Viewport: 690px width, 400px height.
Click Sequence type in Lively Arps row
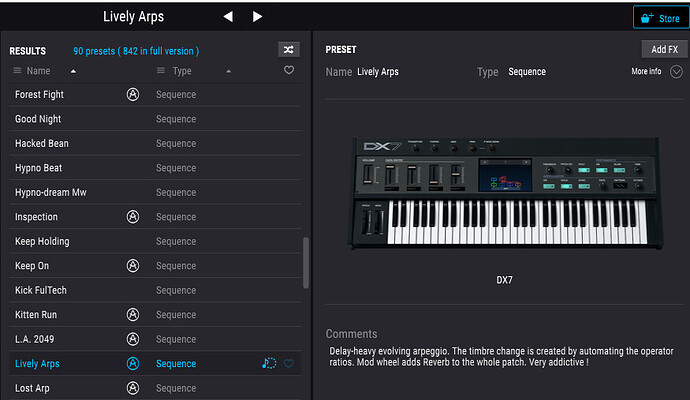pos(176,363)
